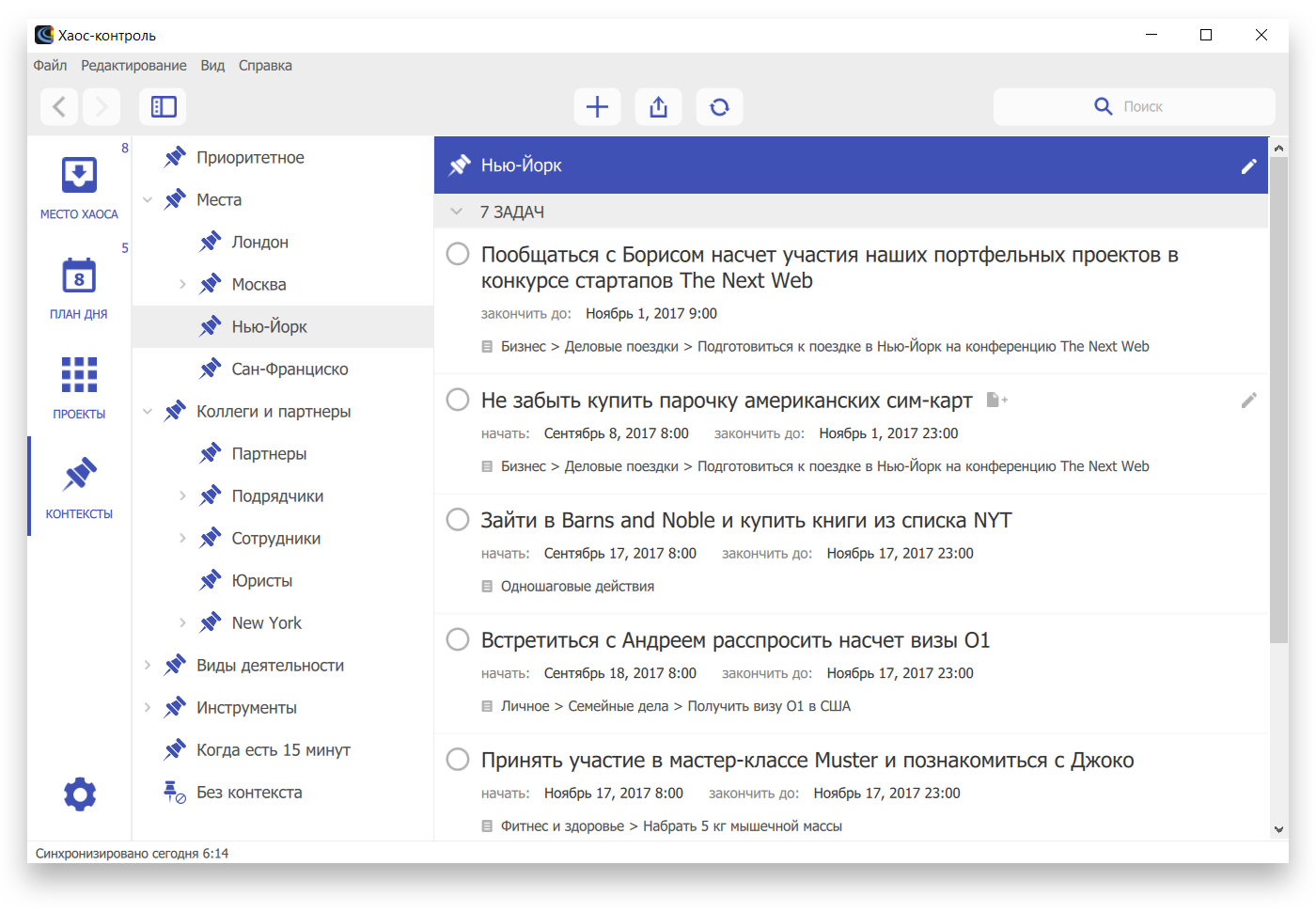Complete the Barns and Noble task circle
The width and height of the screenshot is (1316, 912).
point(458,520)
